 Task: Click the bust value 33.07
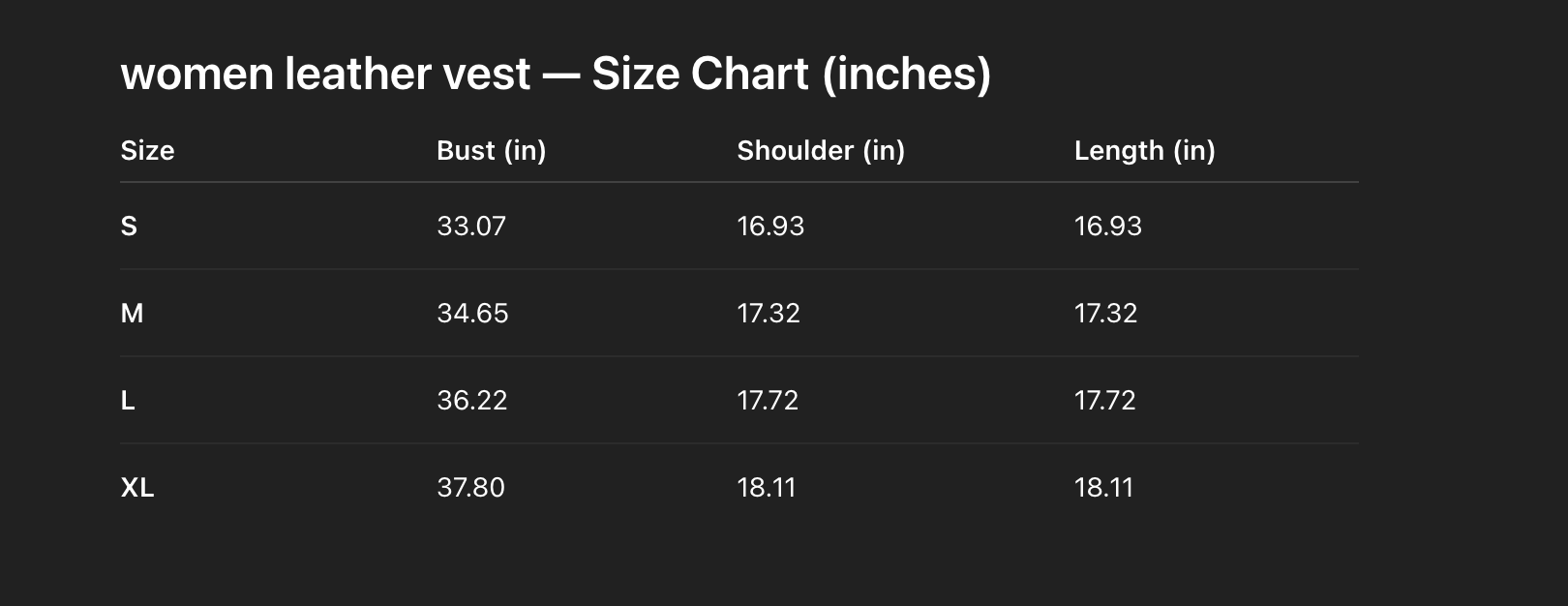pyautogui.click(x=471, y=227)
